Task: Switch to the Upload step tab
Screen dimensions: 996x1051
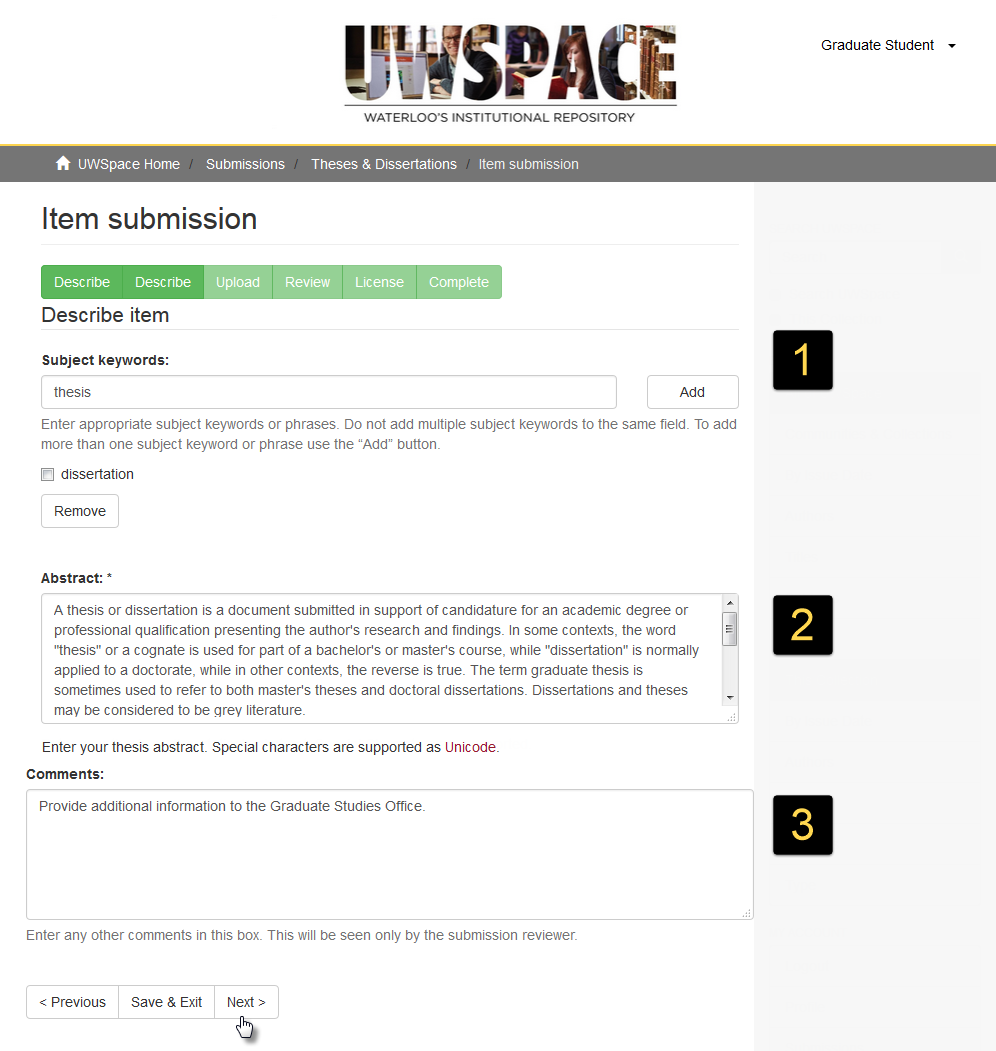Action: (238, 282)
